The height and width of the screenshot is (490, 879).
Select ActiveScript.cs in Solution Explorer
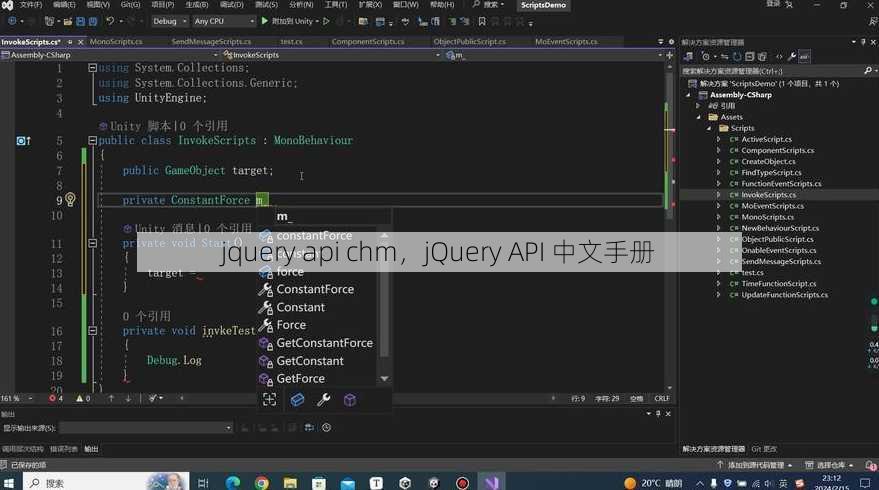coord(766,140)
